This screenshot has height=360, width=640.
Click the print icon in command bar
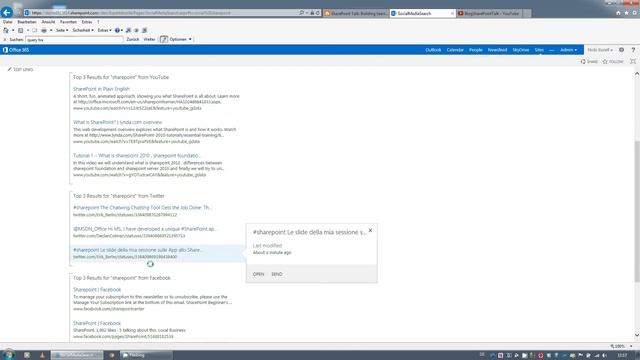[44, 30]
